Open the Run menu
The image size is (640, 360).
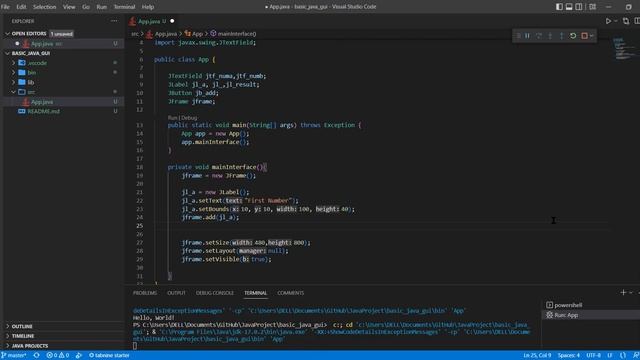[x=102, y=7]
